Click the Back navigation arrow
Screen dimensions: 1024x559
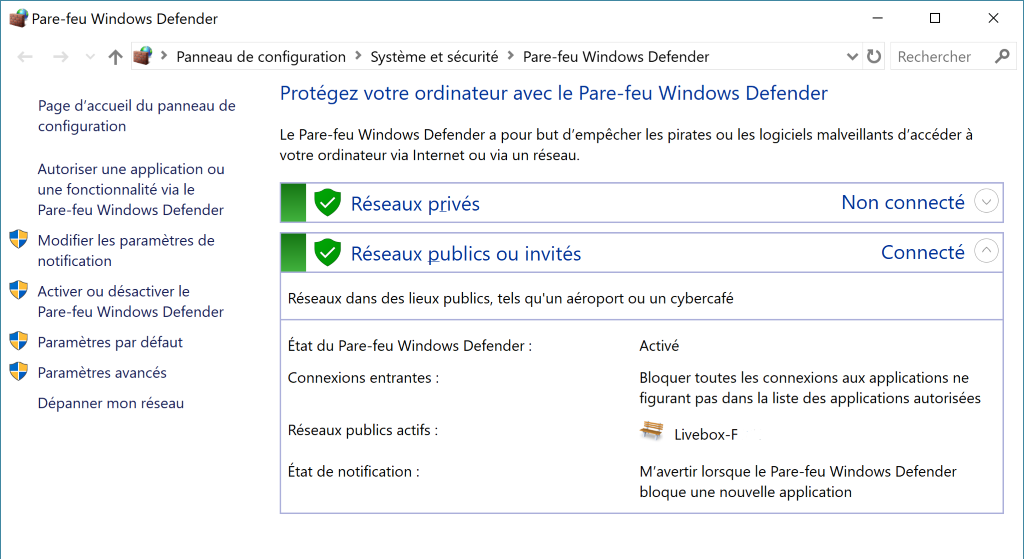click(x=25, y=57)
